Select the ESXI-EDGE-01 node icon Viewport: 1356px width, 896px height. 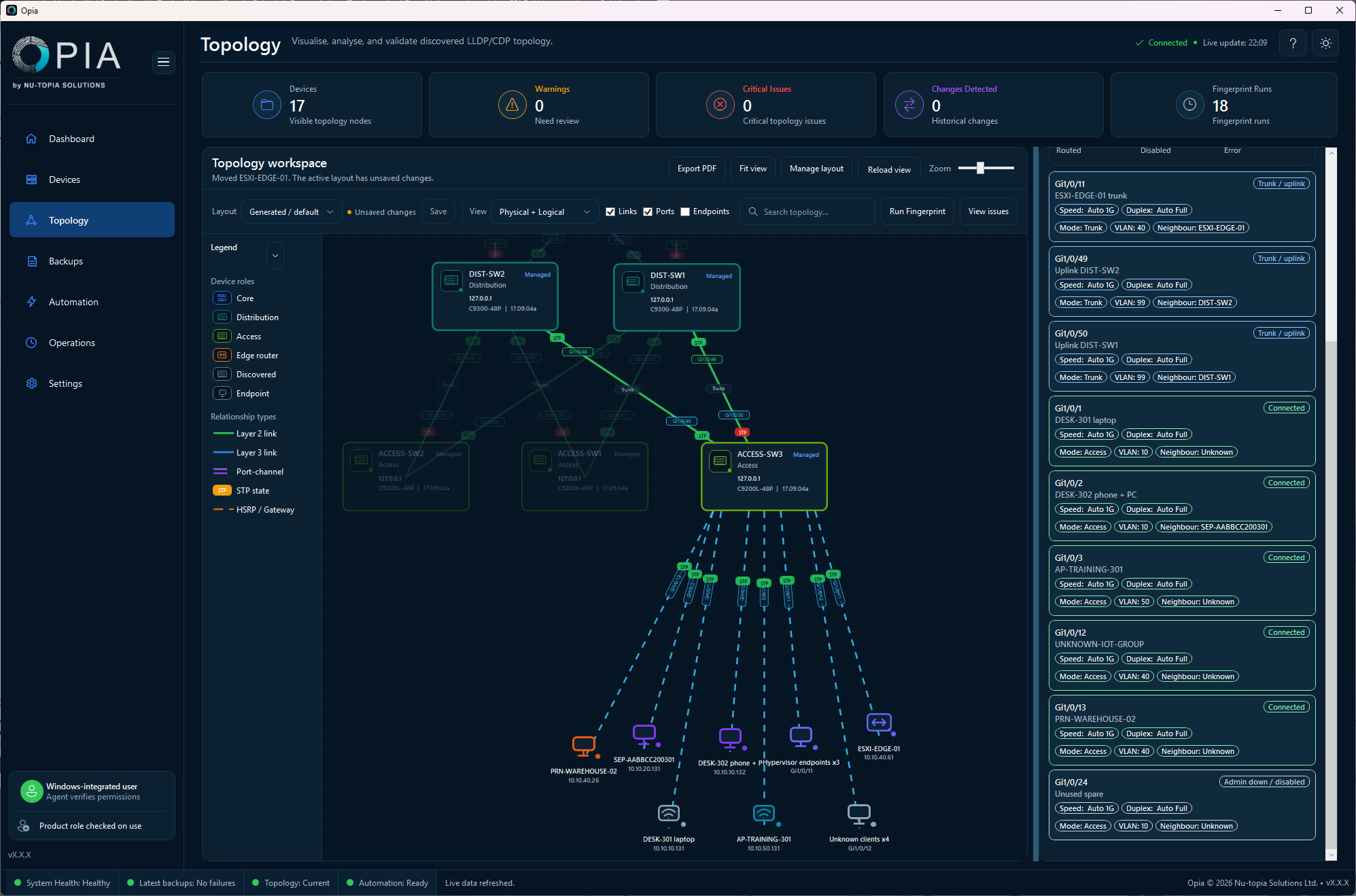pos(879,723)
